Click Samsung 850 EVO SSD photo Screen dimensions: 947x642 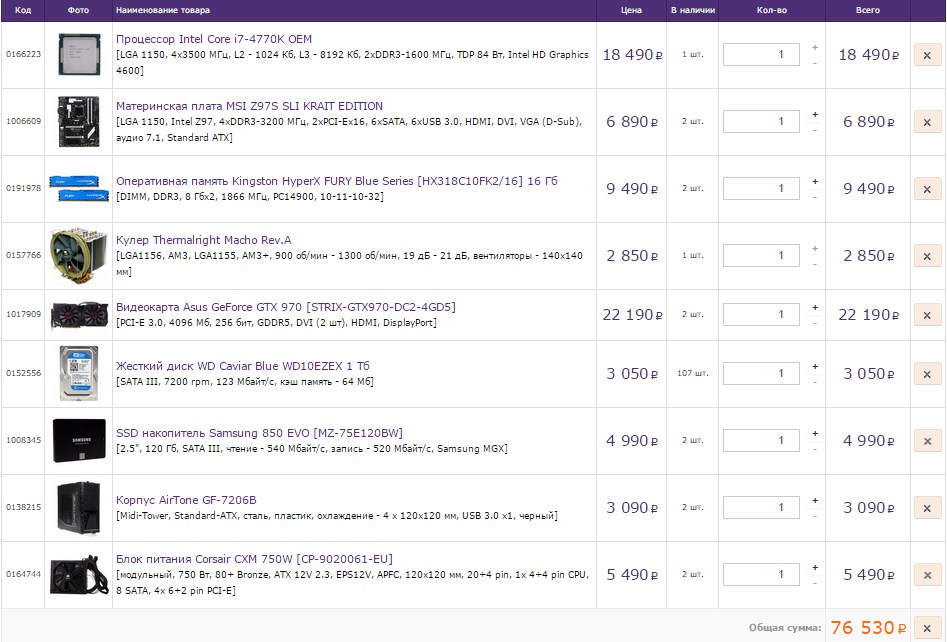tap(79, 440)
